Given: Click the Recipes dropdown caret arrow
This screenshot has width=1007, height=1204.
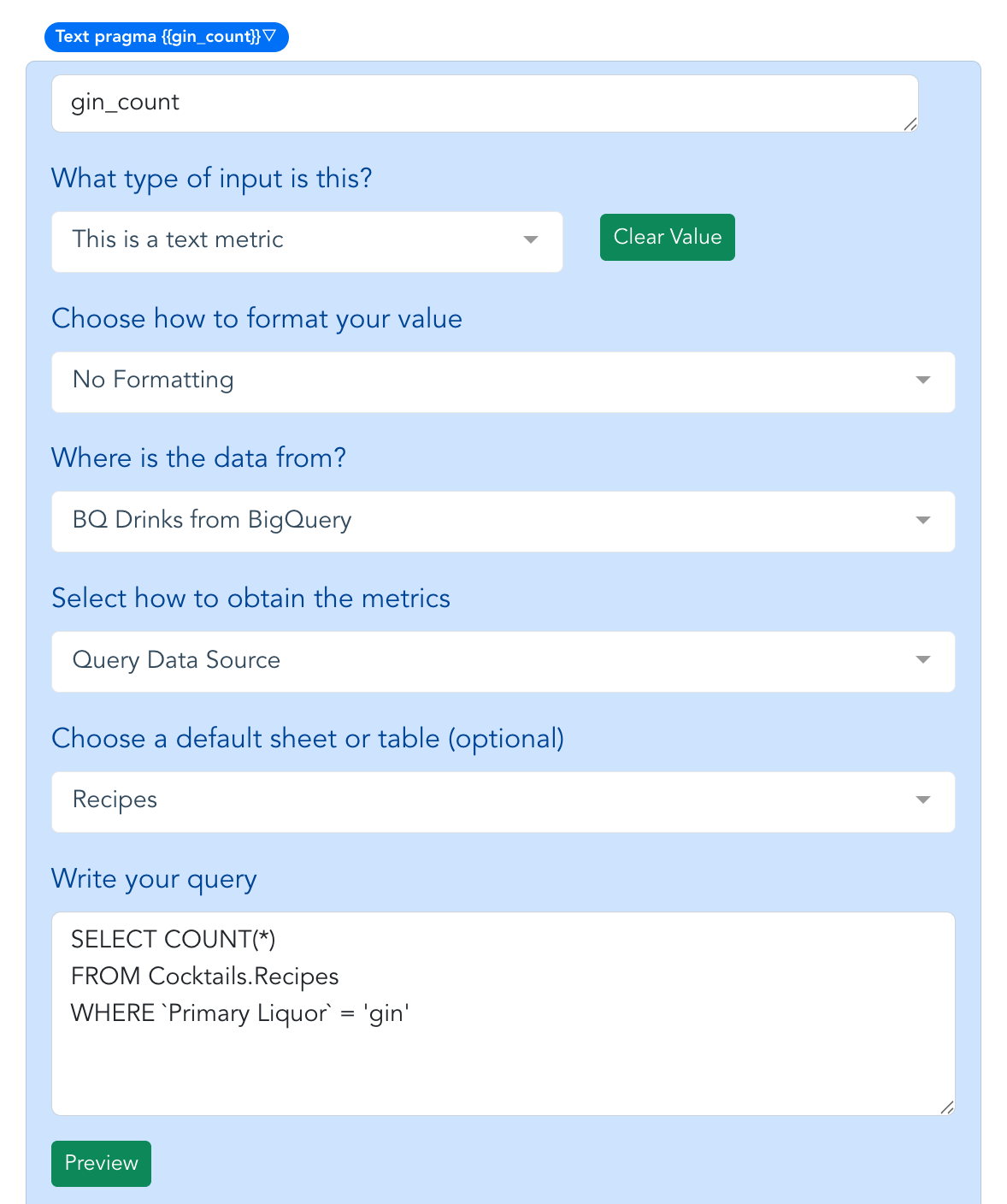Looking at the screenshot, I should pos(922,800).
